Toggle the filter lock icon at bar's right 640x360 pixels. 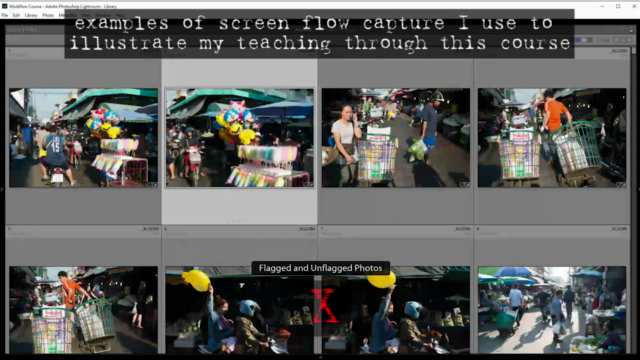tap(631, 30)
